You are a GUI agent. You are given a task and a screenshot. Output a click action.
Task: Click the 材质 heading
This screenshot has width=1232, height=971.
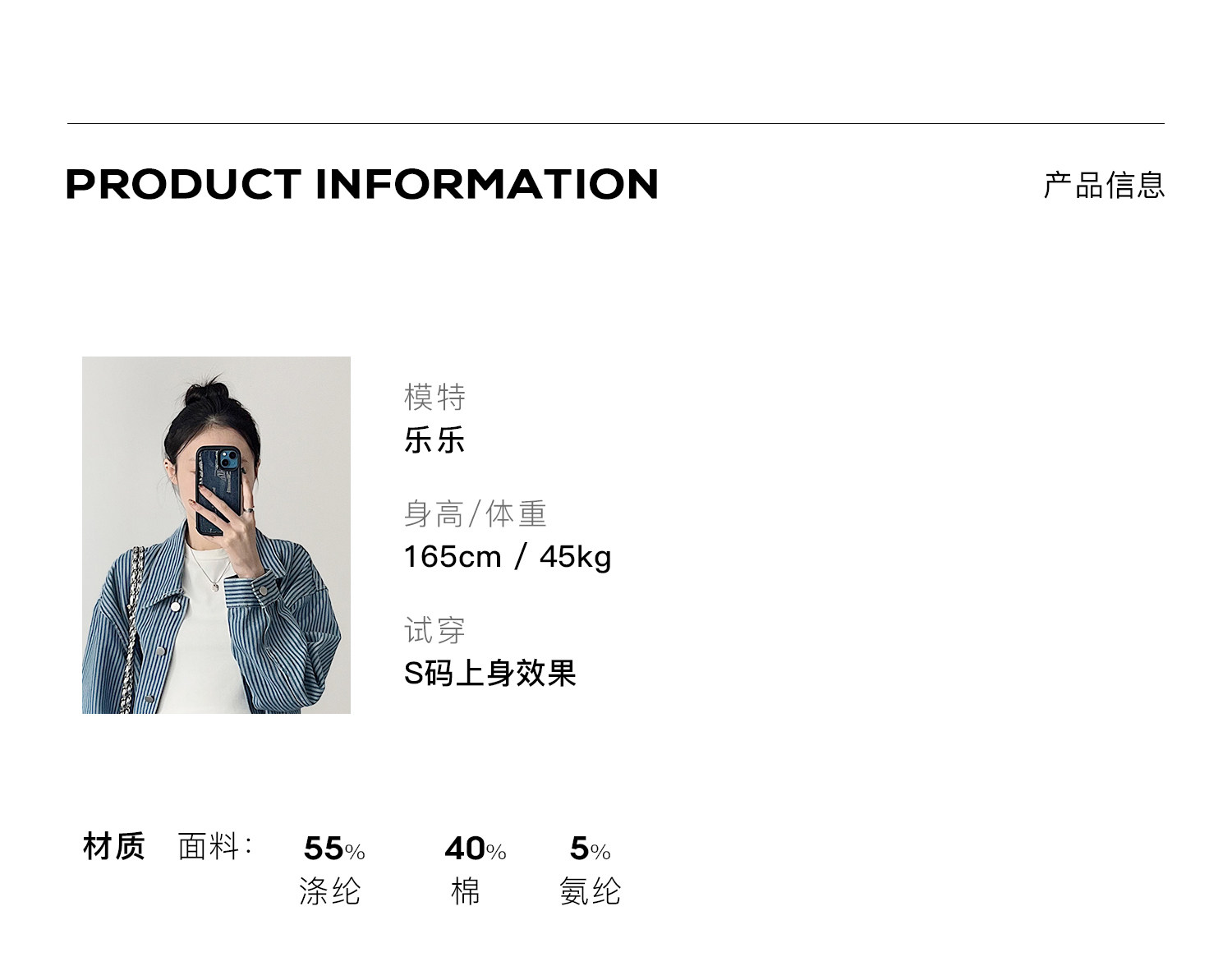coord(113,846)
